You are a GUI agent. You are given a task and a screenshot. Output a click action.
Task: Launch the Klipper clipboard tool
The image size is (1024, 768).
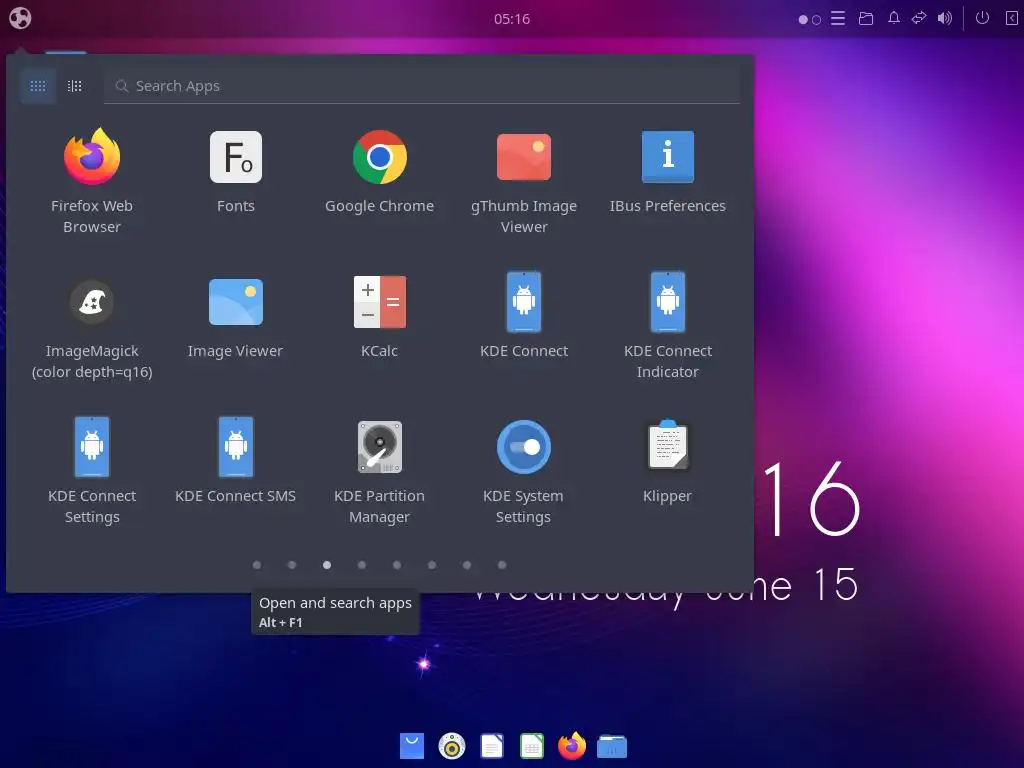click(x=667, y=461)
